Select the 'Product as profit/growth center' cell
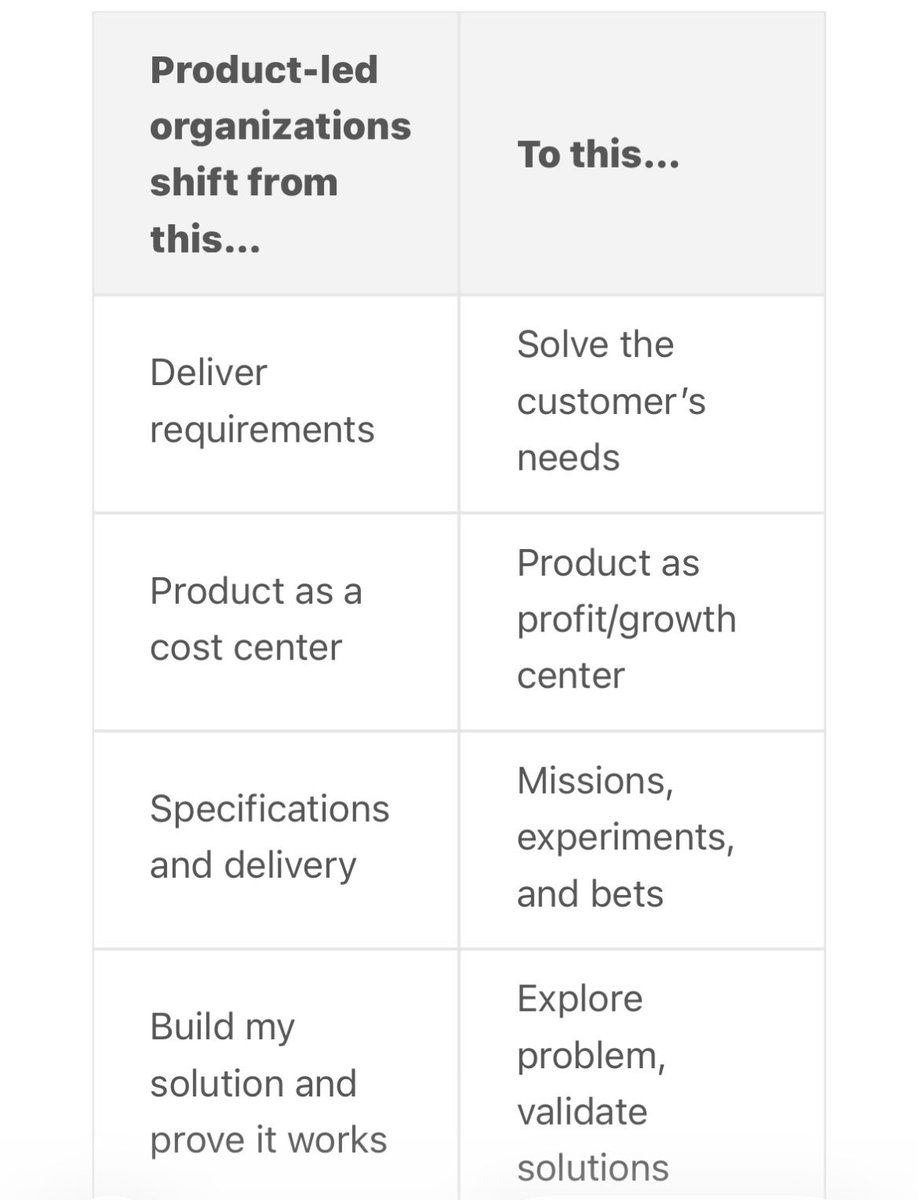This screenshot has height=1200, width=918. coord(642,622)
